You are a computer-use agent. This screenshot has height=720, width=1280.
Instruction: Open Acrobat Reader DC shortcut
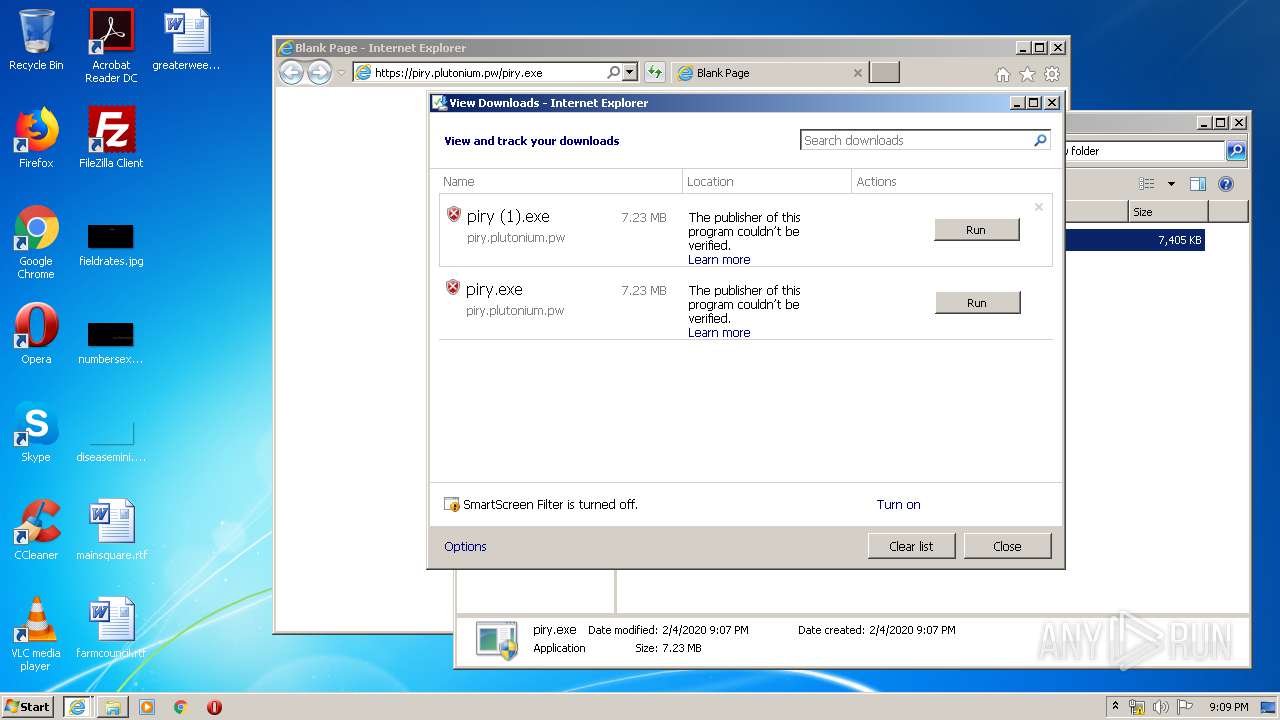111,45
